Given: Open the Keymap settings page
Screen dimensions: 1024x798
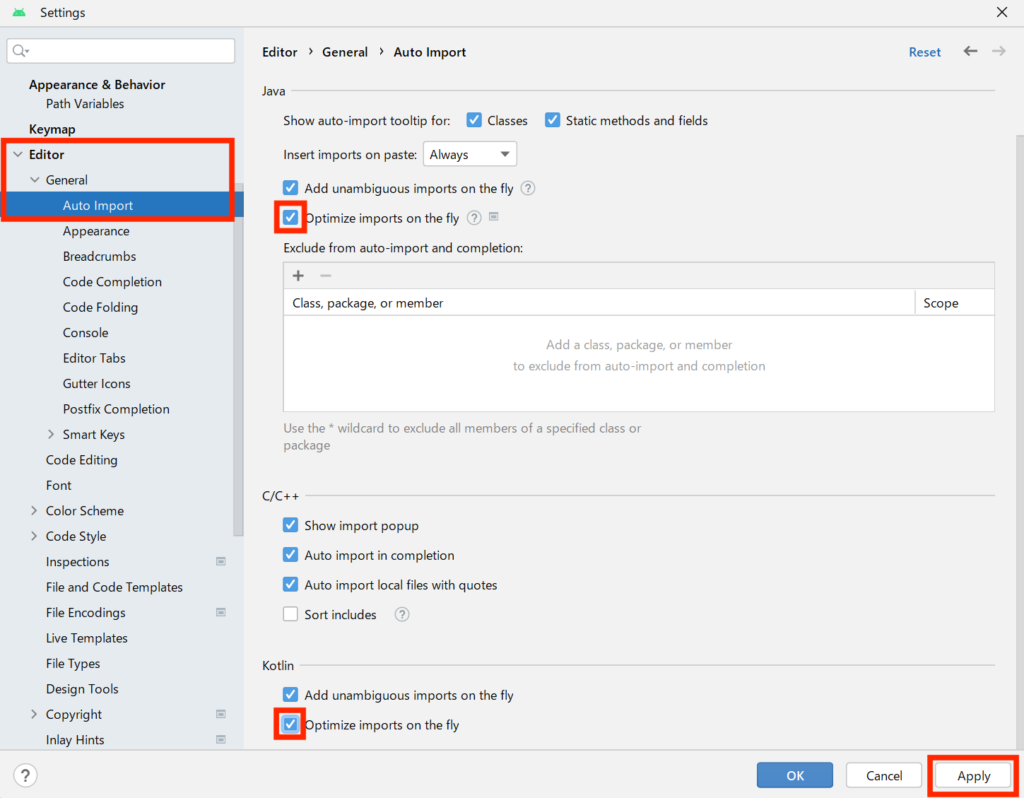Looking at the screenshot, I should tap(52, 129).
